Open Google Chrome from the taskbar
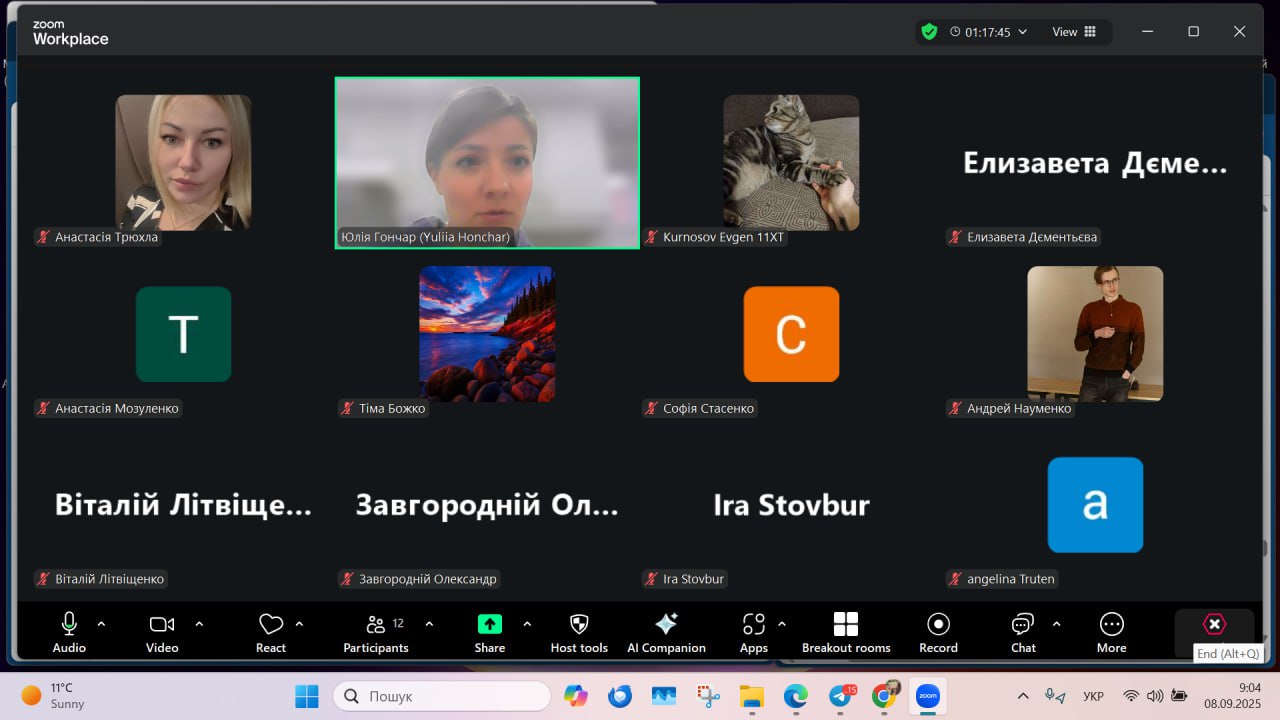This screenshot has width=1280, height=720. (885, 695)
